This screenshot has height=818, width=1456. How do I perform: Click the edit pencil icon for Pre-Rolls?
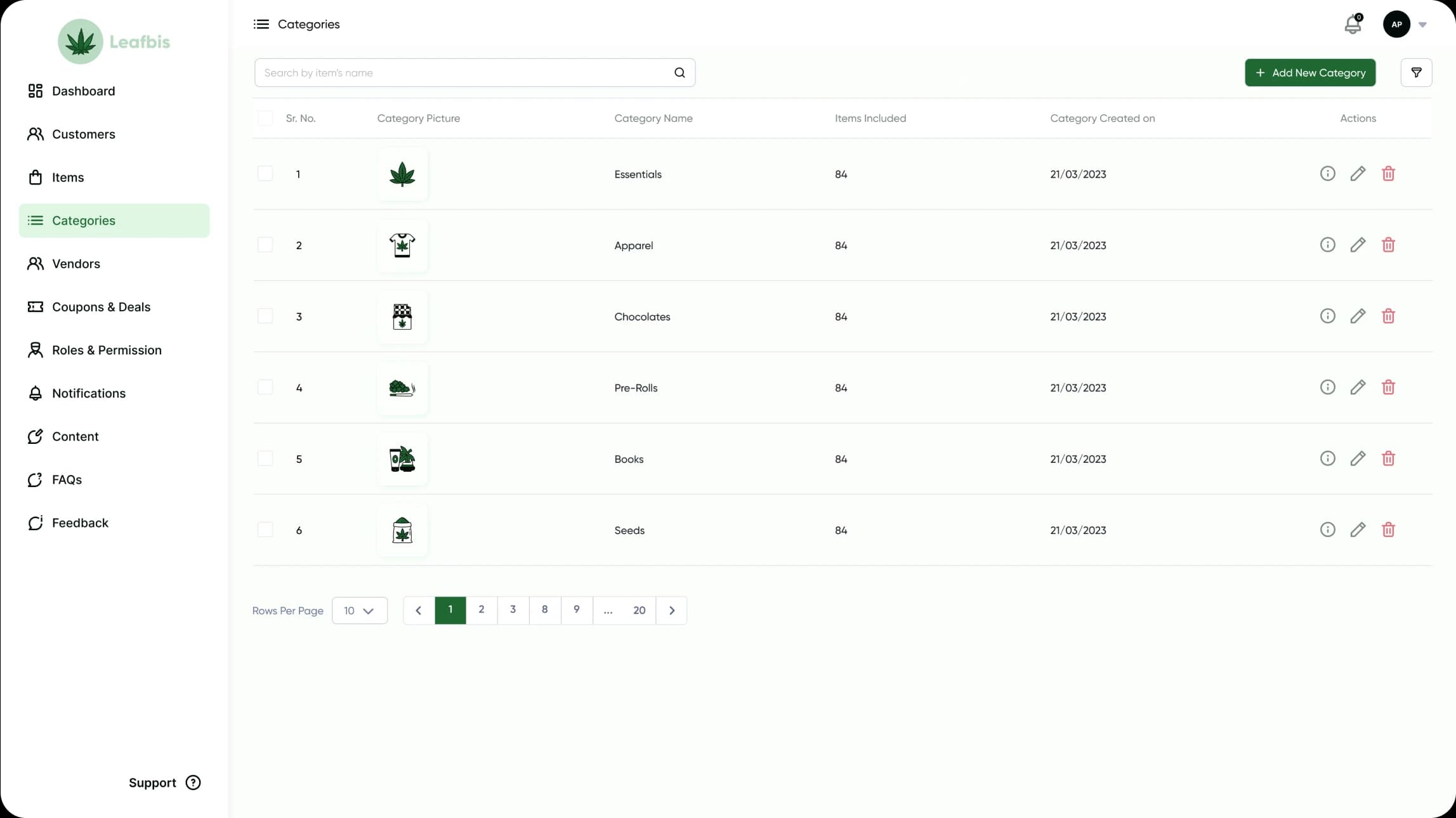coord(1358,387)
